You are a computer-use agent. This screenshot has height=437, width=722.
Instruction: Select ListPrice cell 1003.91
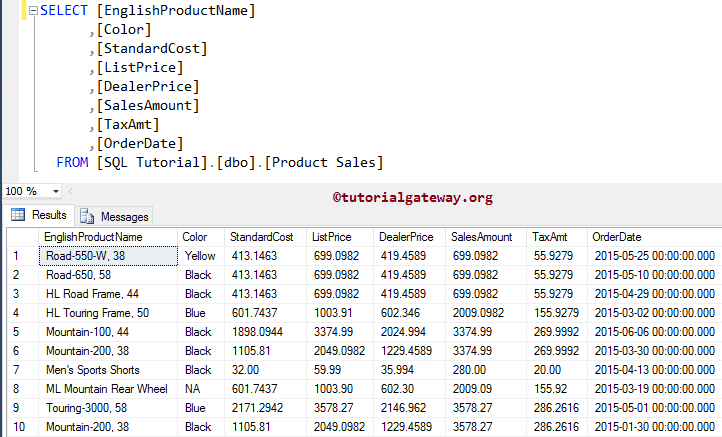[340, 313]
